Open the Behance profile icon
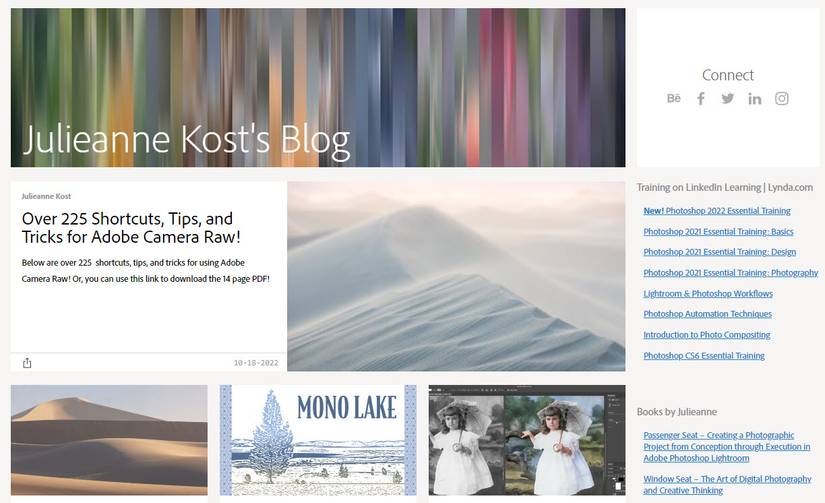The height and width of the screenshot is (503, 825). tap(673, 98)
